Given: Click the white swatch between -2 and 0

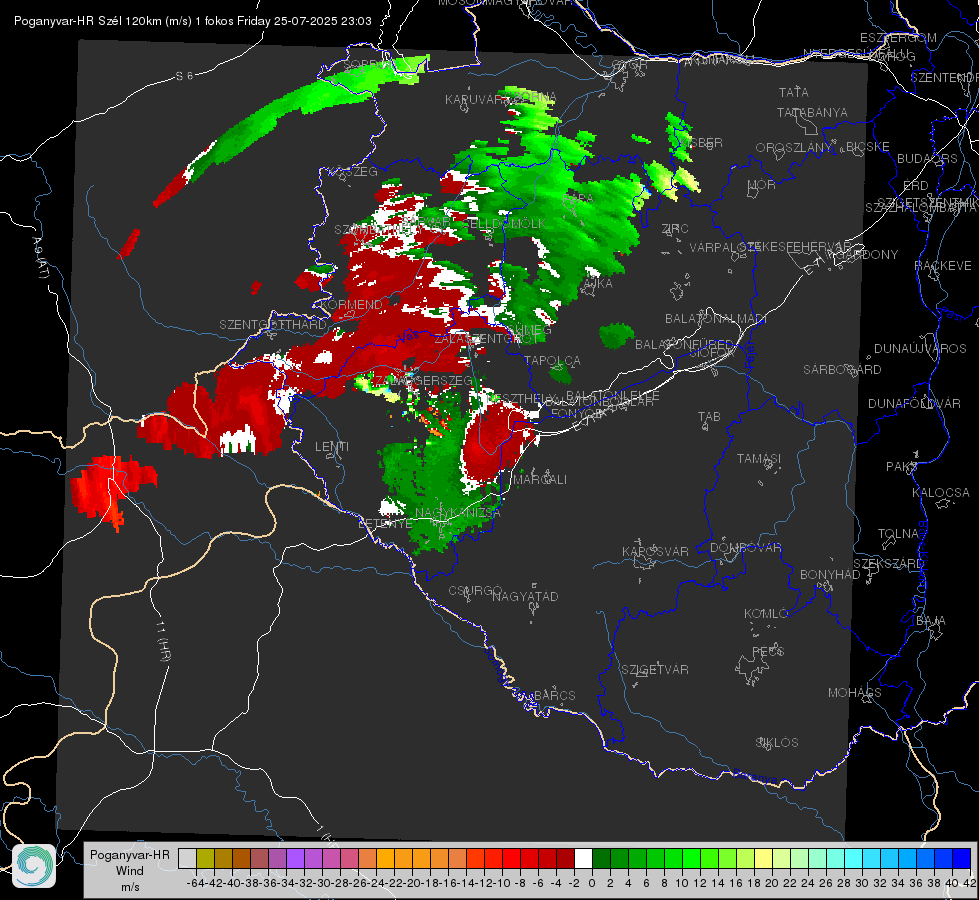Looking at the screenshot, I should (x=583, y=858).
